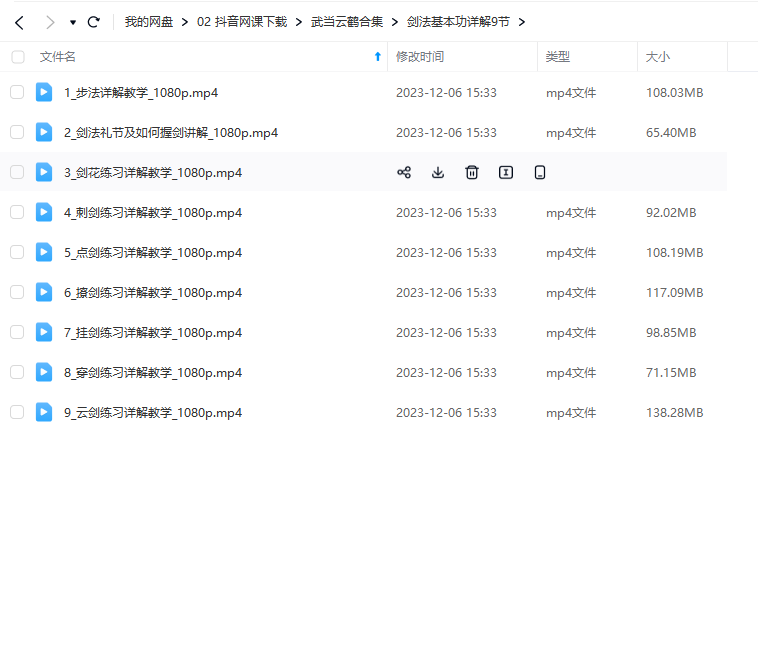Click 剑法基本功详解9节 breadcrumb
The height and width of the screenshot is (657, 758).
[x=458, y=22]
